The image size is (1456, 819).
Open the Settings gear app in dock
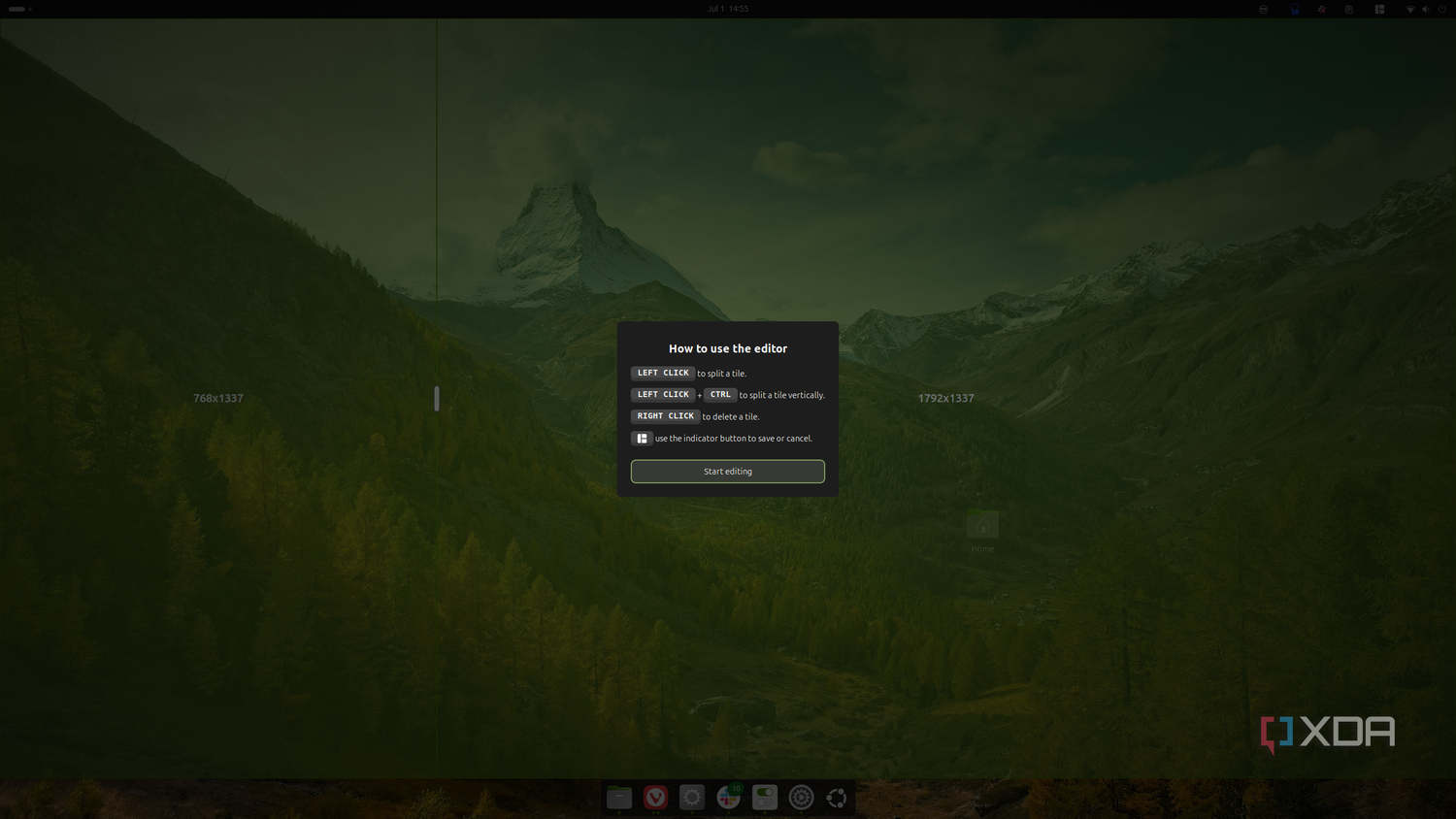pos(692,798)
